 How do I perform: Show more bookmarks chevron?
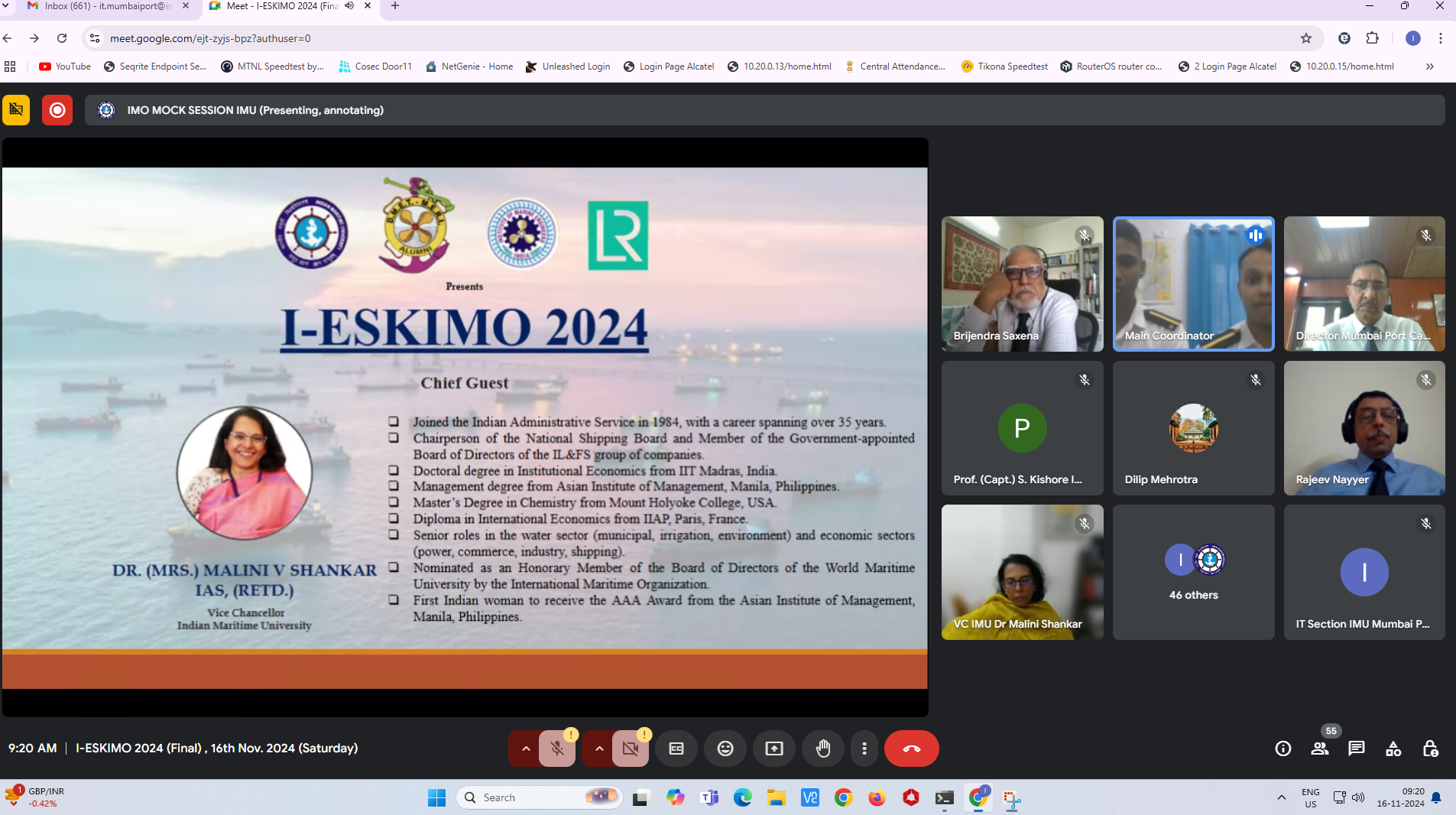(1429, 67)
